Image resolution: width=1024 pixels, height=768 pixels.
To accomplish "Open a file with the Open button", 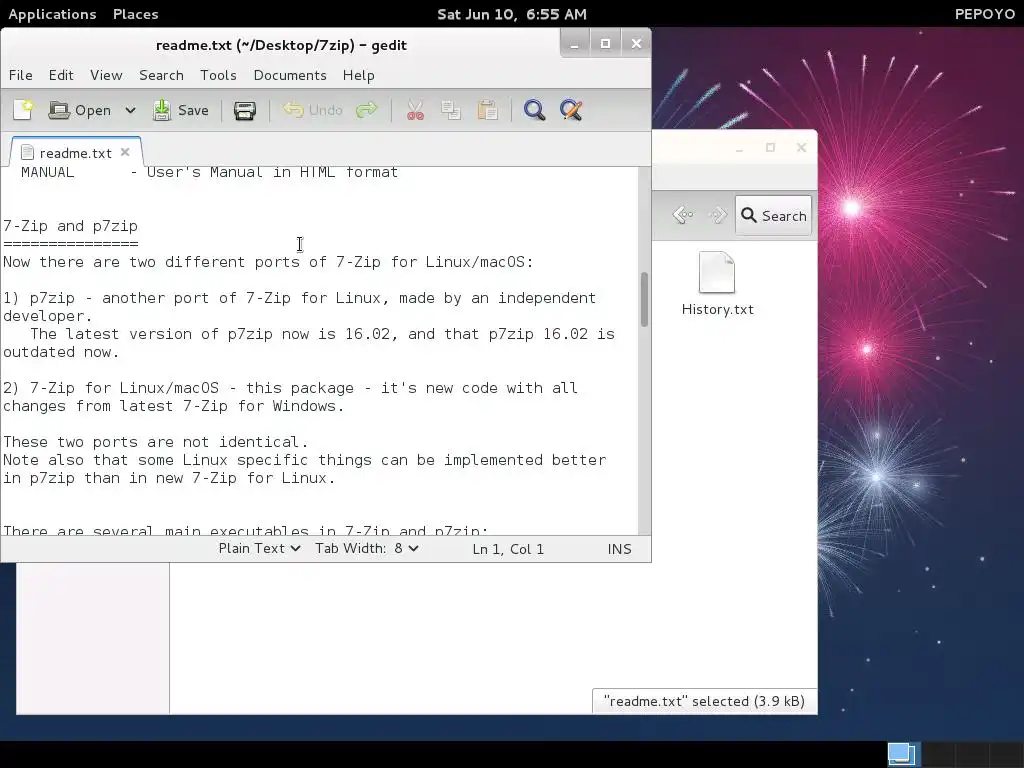I will coord(80,110).
